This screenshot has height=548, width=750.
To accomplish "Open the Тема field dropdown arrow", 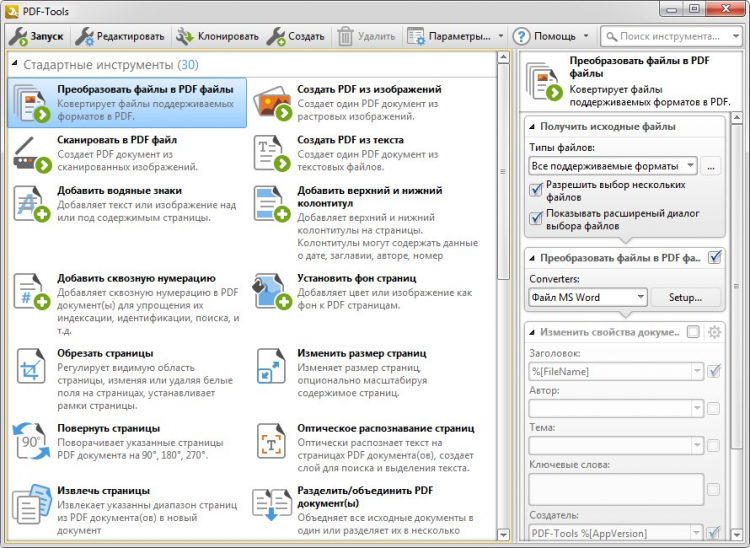I will [x=697, y=446].
